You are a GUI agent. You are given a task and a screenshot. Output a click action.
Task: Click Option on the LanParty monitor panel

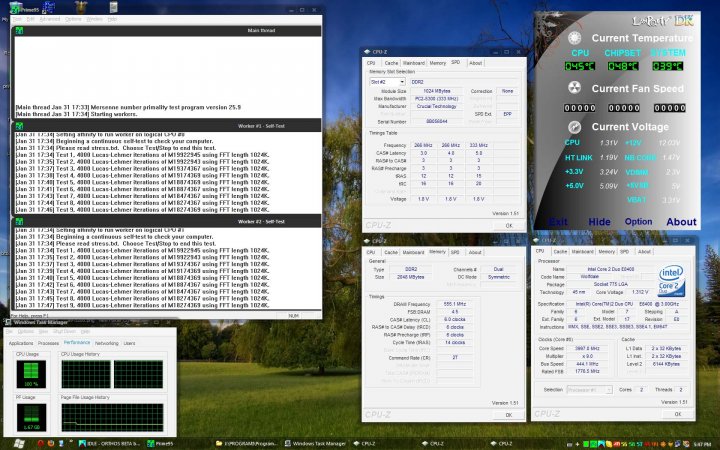tap(638, 221)
